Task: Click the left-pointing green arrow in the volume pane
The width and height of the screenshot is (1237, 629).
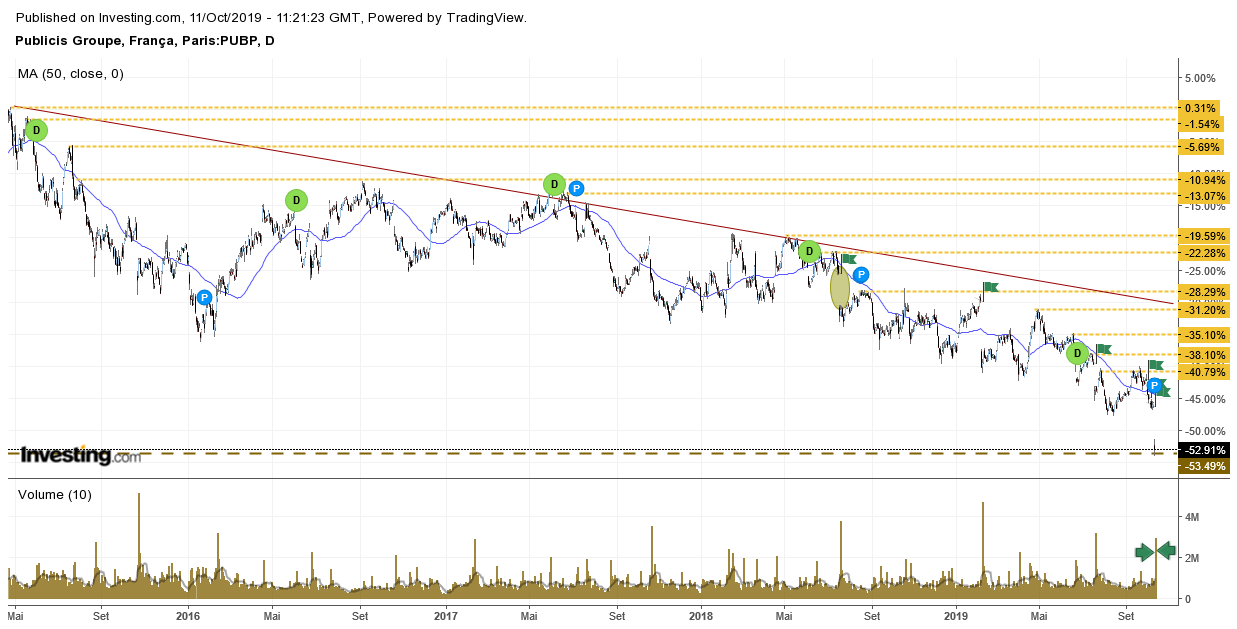Action: click(x=1166, y=550)
